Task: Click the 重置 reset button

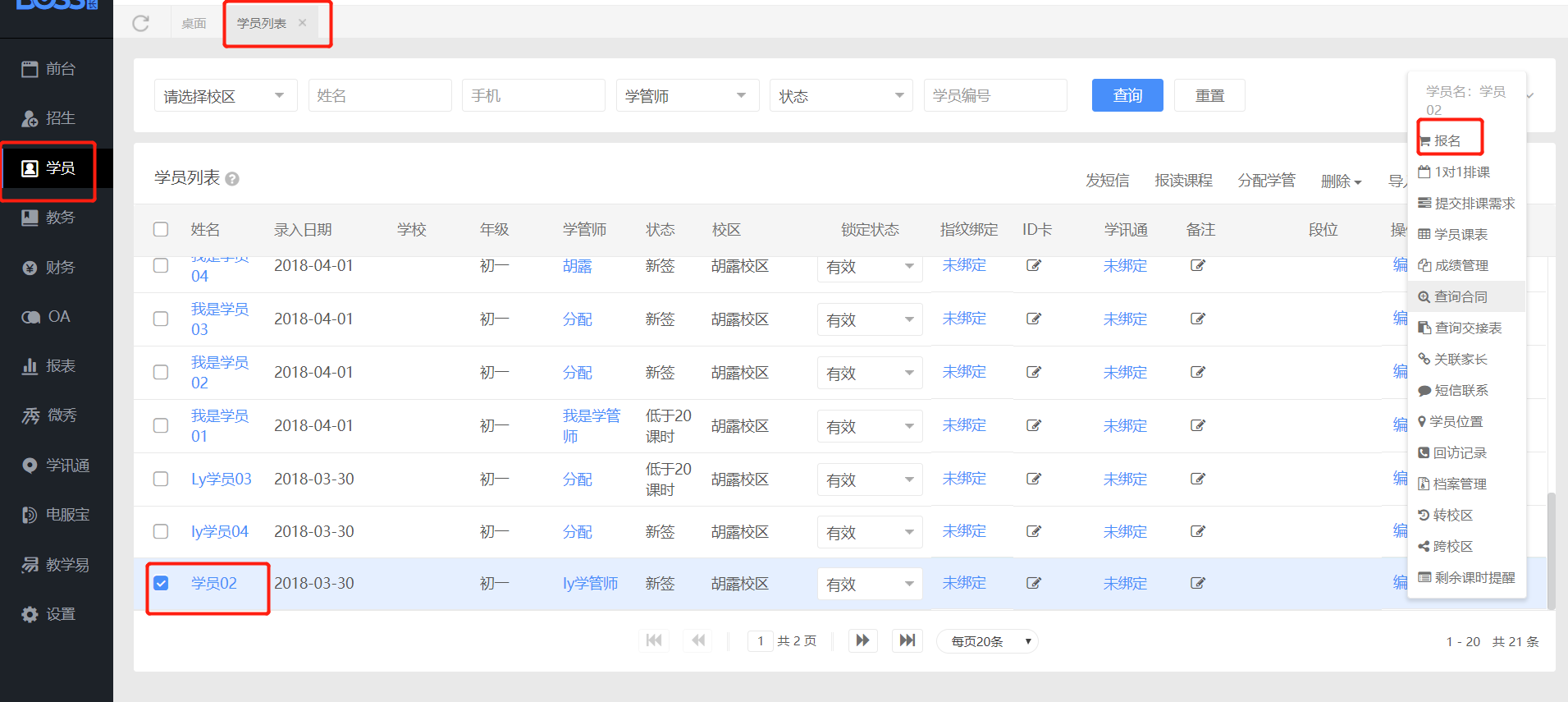Action: 1209,95
